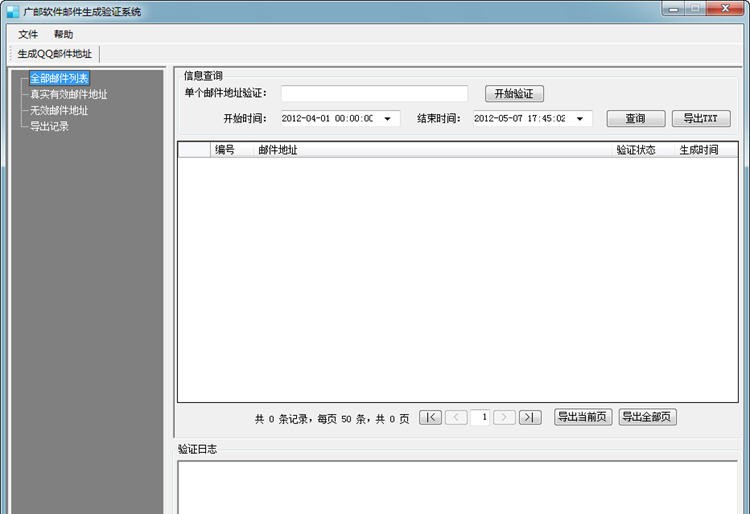
Task: Select 真实有效邮件地址 tree node
Action: [x=69, y=94]
